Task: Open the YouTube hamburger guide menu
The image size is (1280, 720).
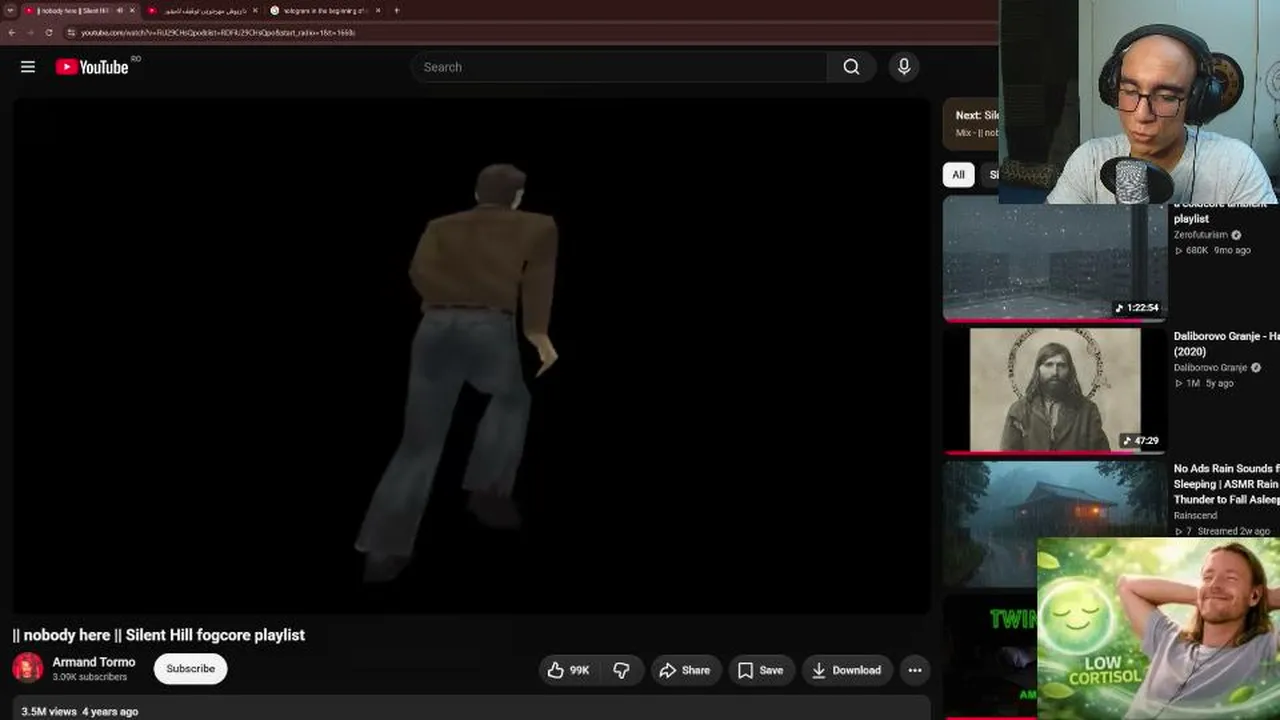Action: tap(28, 67)
